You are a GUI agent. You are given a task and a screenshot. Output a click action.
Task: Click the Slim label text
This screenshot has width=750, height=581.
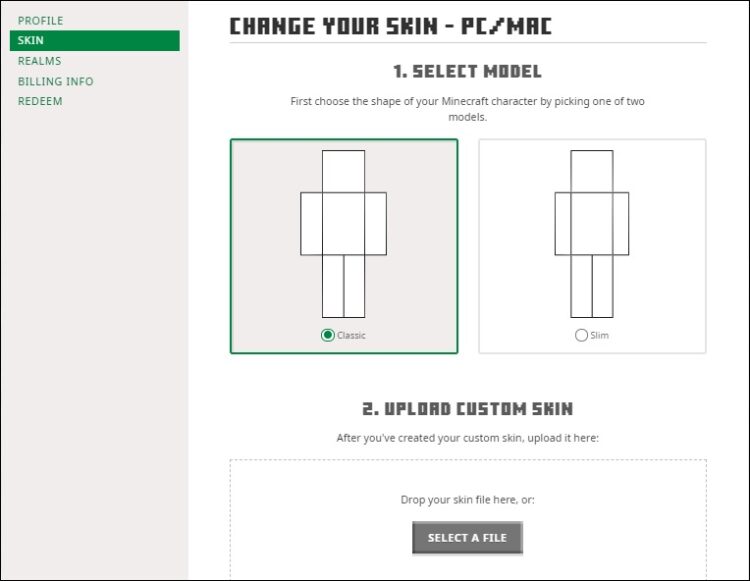599,335
